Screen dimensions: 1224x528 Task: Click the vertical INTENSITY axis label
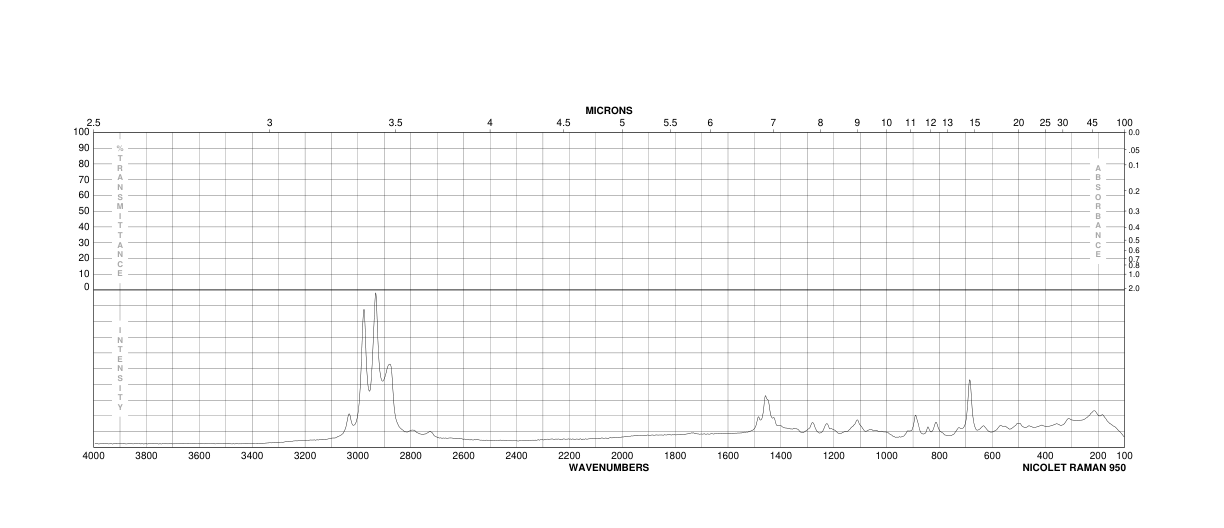click(x=120, y=368)
